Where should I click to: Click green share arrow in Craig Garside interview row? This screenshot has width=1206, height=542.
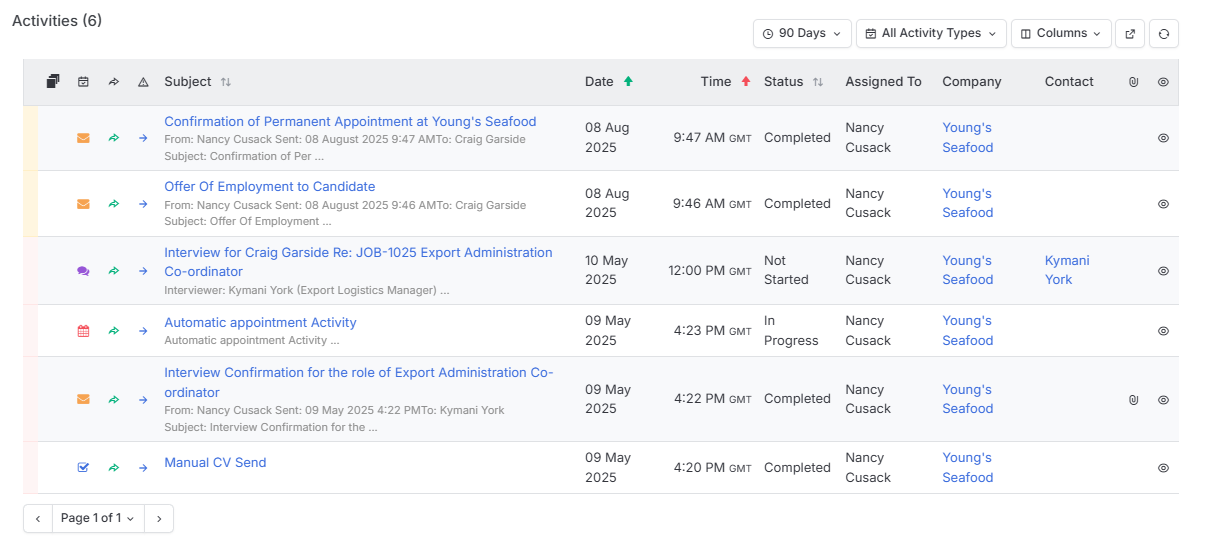(x=113, y=271)
